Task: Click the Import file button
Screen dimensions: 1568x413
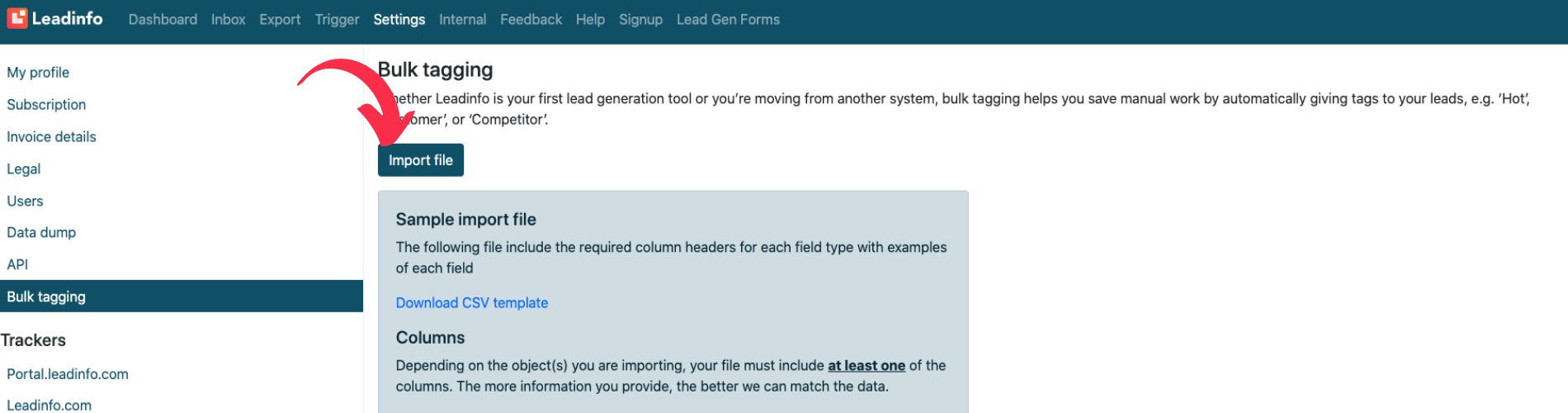Action: (x=421, y=160)
